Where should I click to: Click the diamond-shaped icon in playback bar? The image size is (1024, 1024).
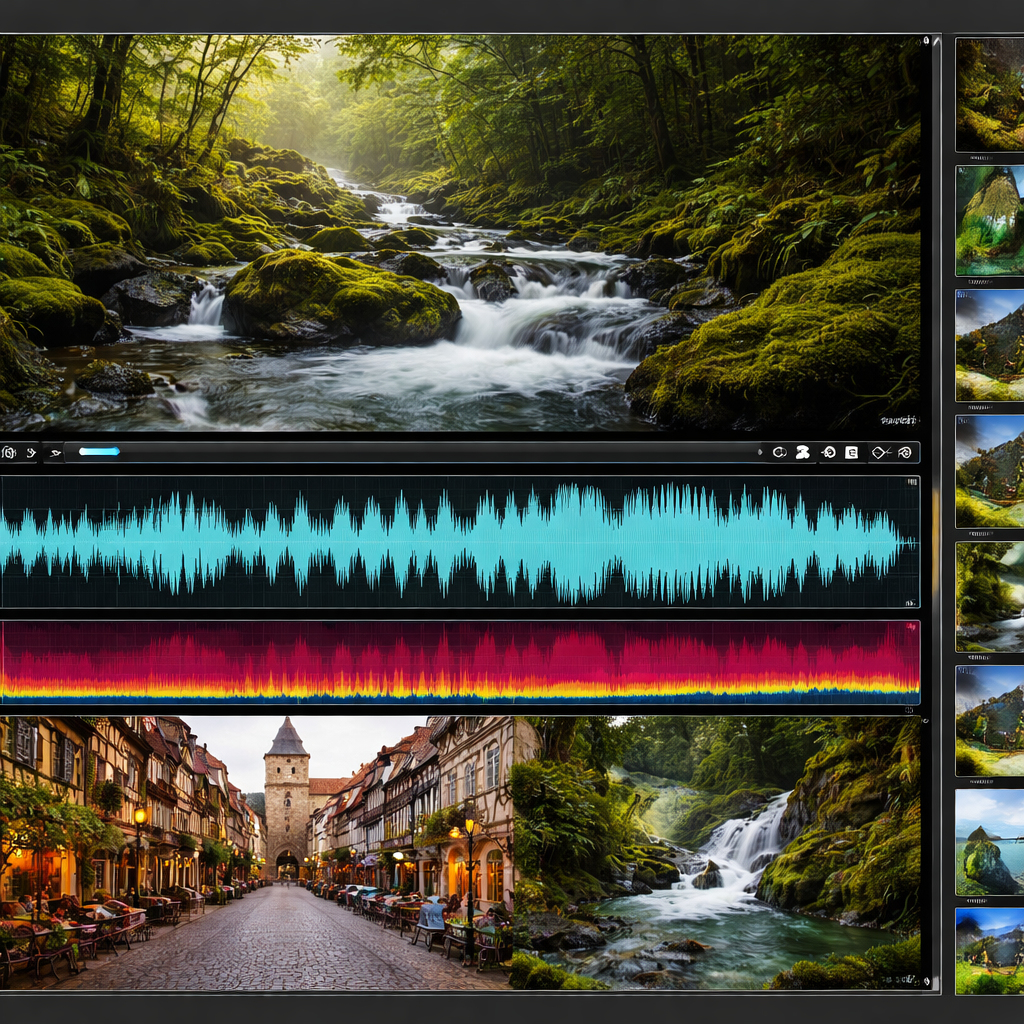pos(879,453)
